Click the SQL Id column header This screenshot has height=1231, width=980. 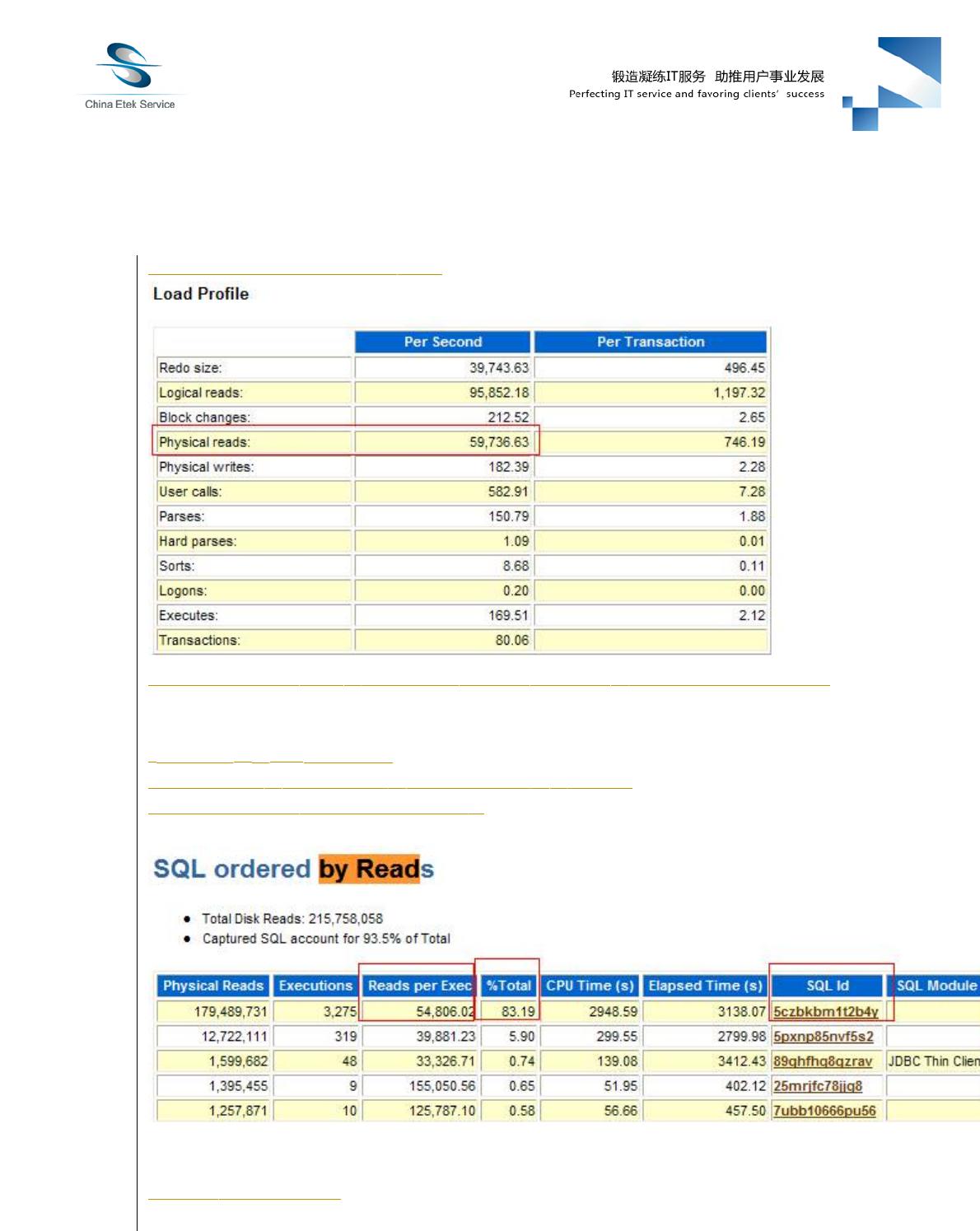pyautogui.click(x=828, y=986)
